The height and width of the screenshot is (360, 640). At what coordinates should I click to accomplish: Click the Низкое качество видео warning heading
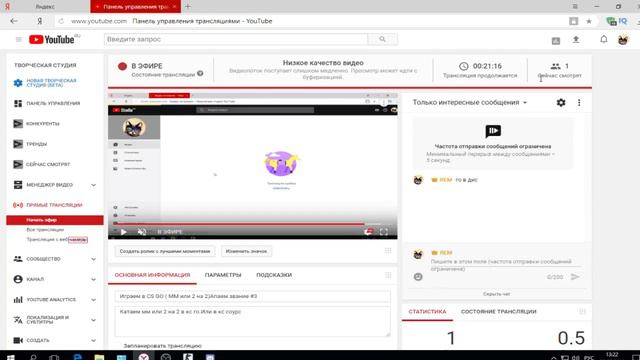point(323,63)
